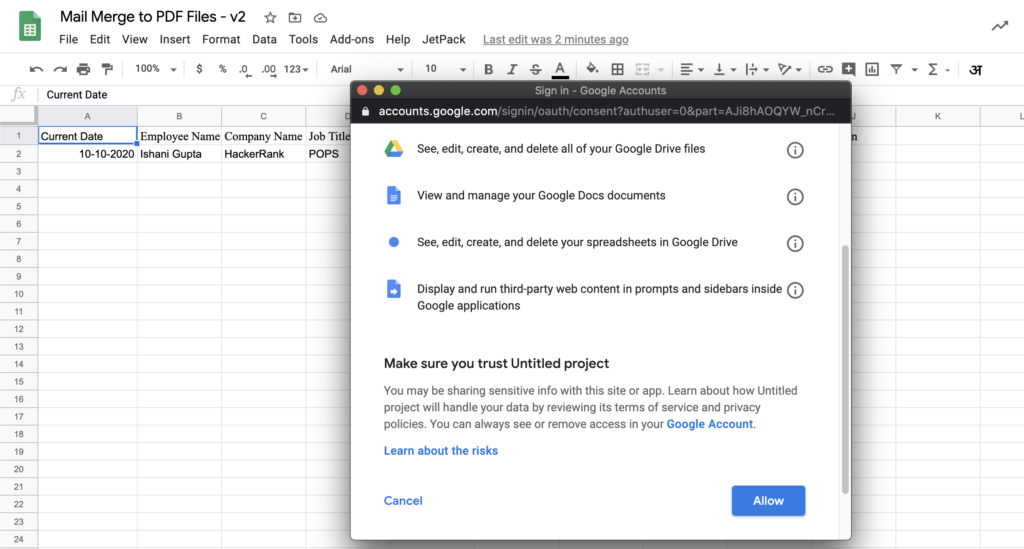The width and height of the screenshot is (1024, 549).
Task: Open the Add-ons menu
Action: [x=352, y=39]
